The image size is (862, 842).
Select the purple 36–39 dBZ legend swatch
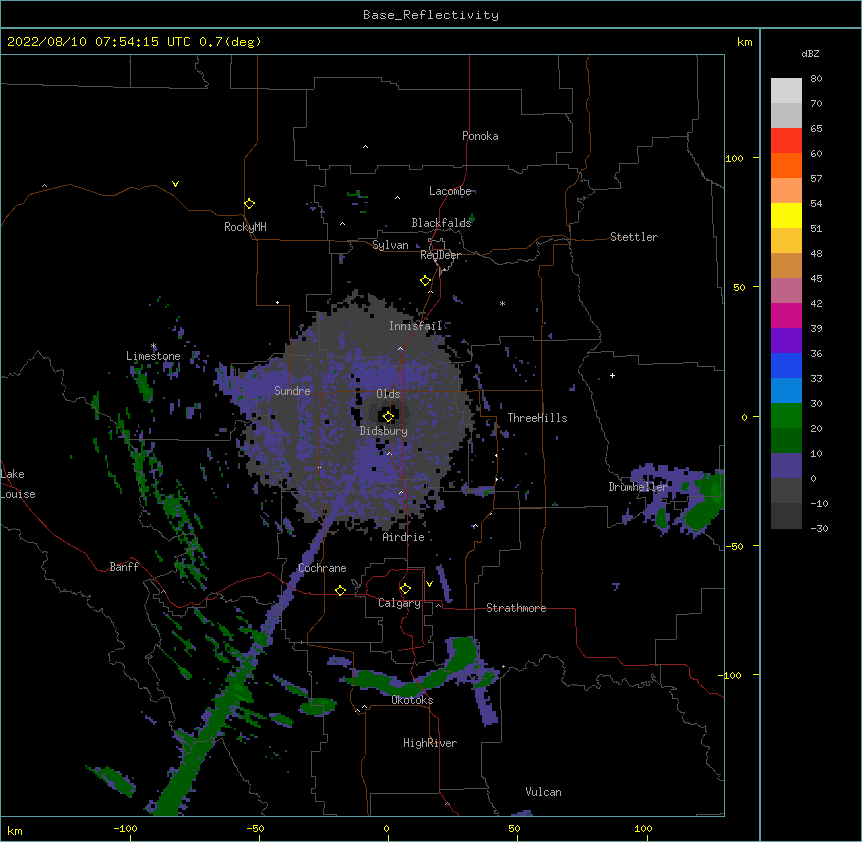786,341
